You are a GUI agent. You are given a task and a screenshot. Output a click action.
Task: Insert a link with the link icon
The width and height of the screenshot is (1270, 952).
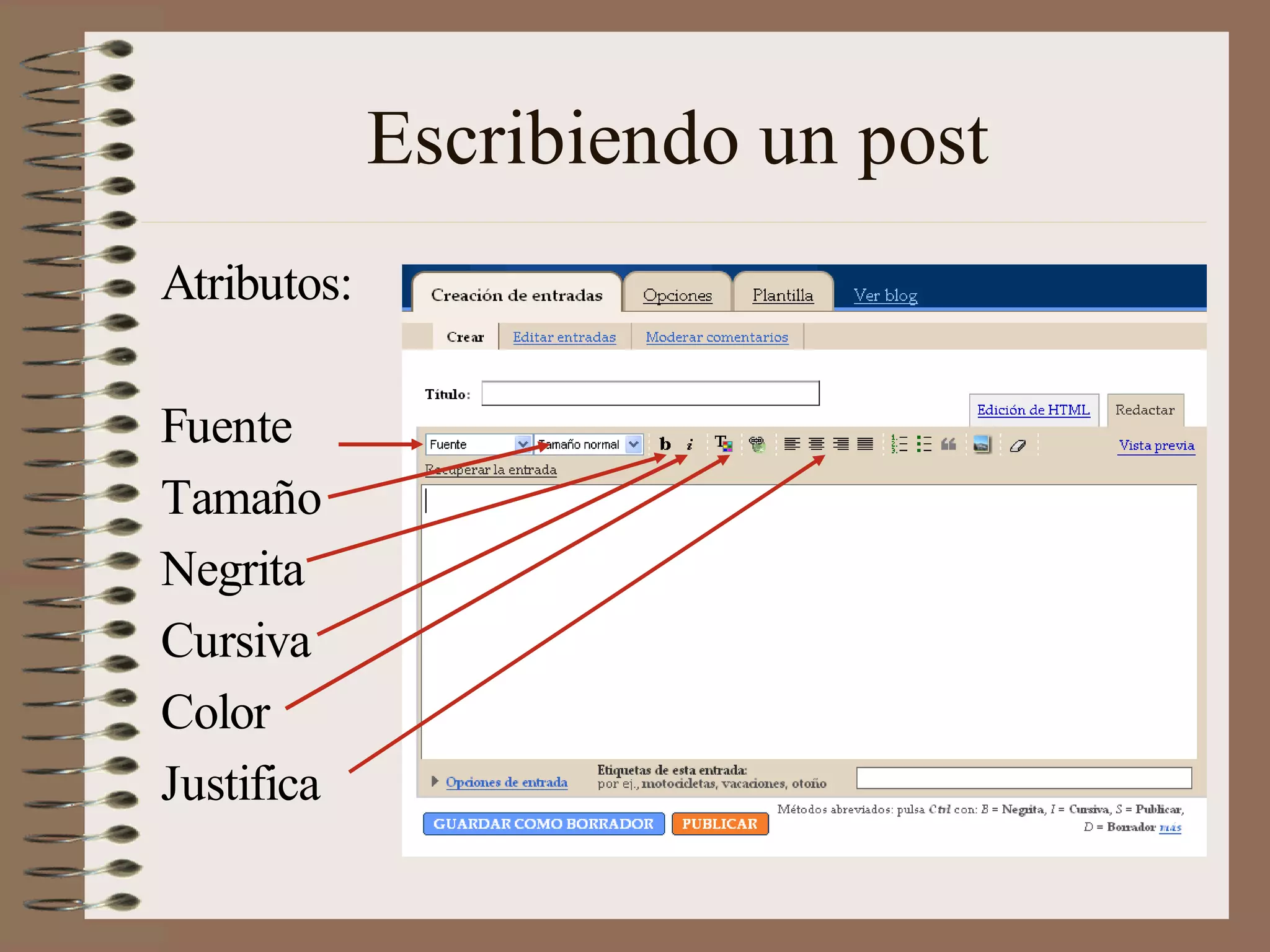tap(757, 444)
